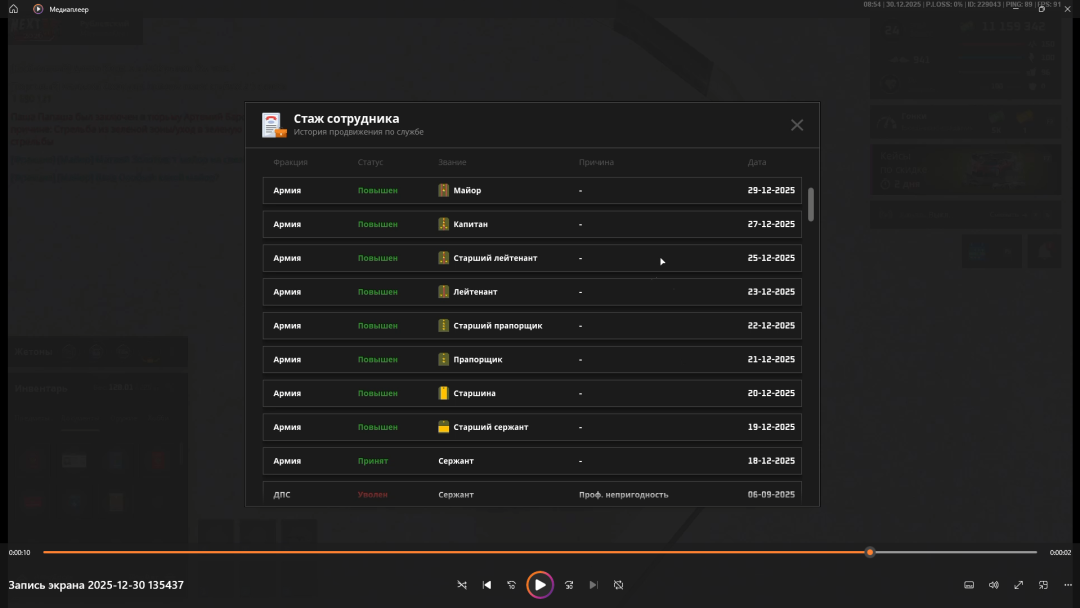Go to the previous track
This screenshot has height=608, width=1080.
pos(487,585)
